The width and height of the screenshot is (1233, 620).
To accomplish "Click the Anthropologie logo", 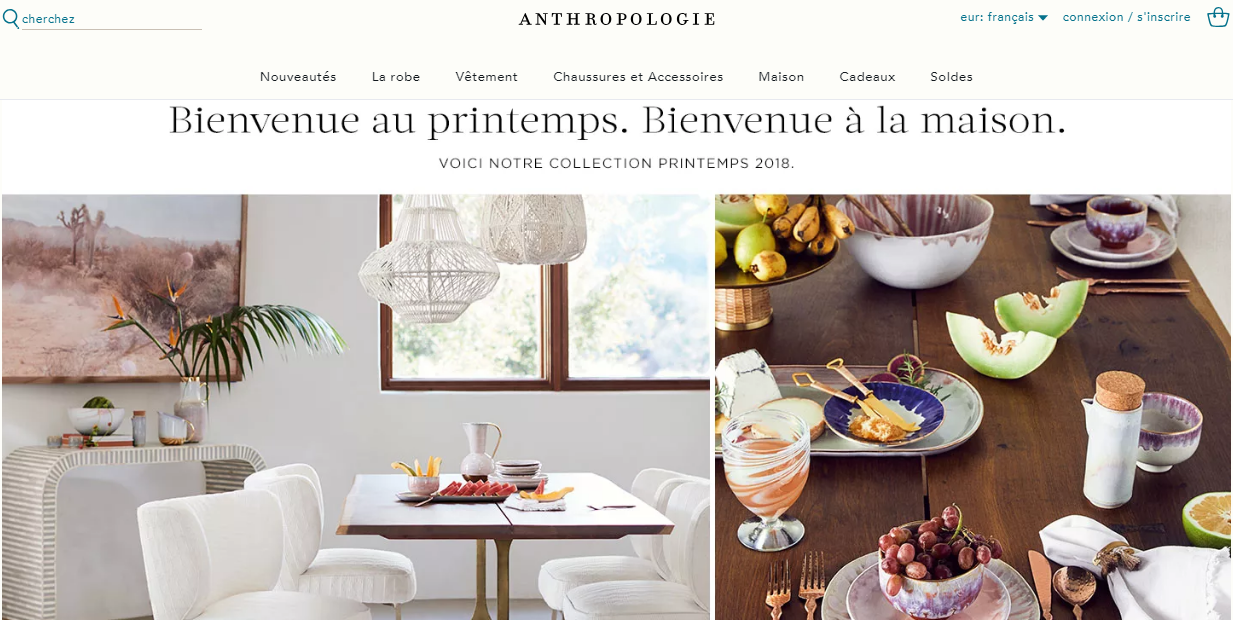I will [618, 19].
